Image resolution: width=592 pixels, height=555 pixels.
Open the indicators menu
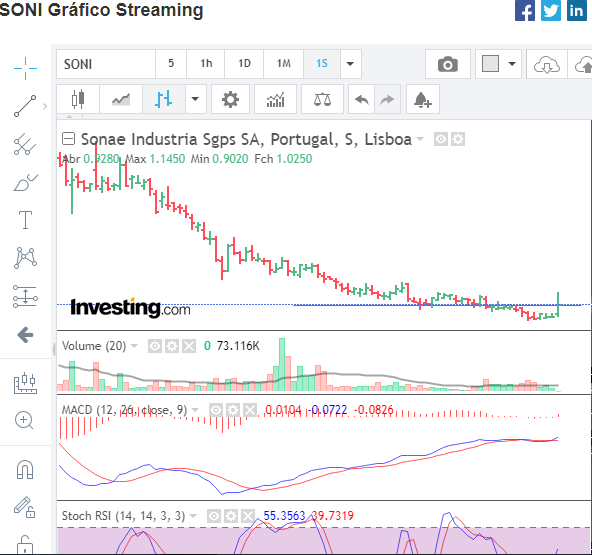[276, 99]
